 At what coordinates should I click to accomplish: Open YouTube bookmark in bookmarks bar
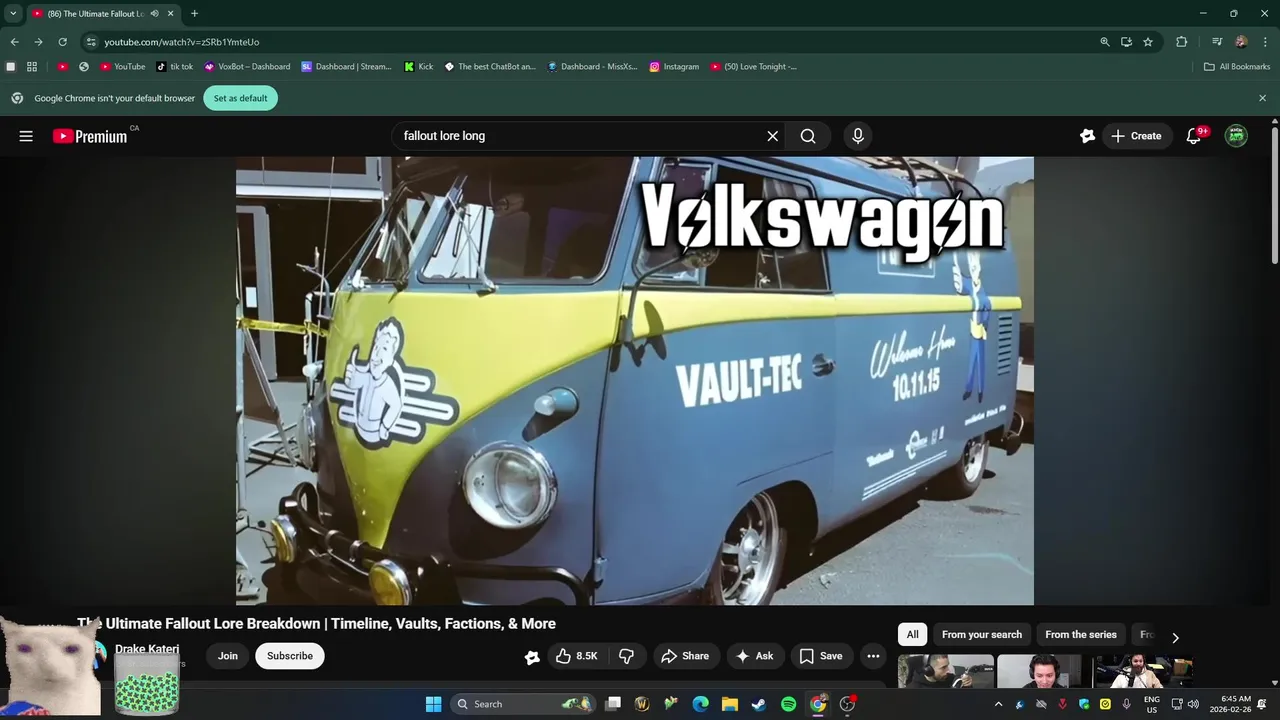point(123,67)
